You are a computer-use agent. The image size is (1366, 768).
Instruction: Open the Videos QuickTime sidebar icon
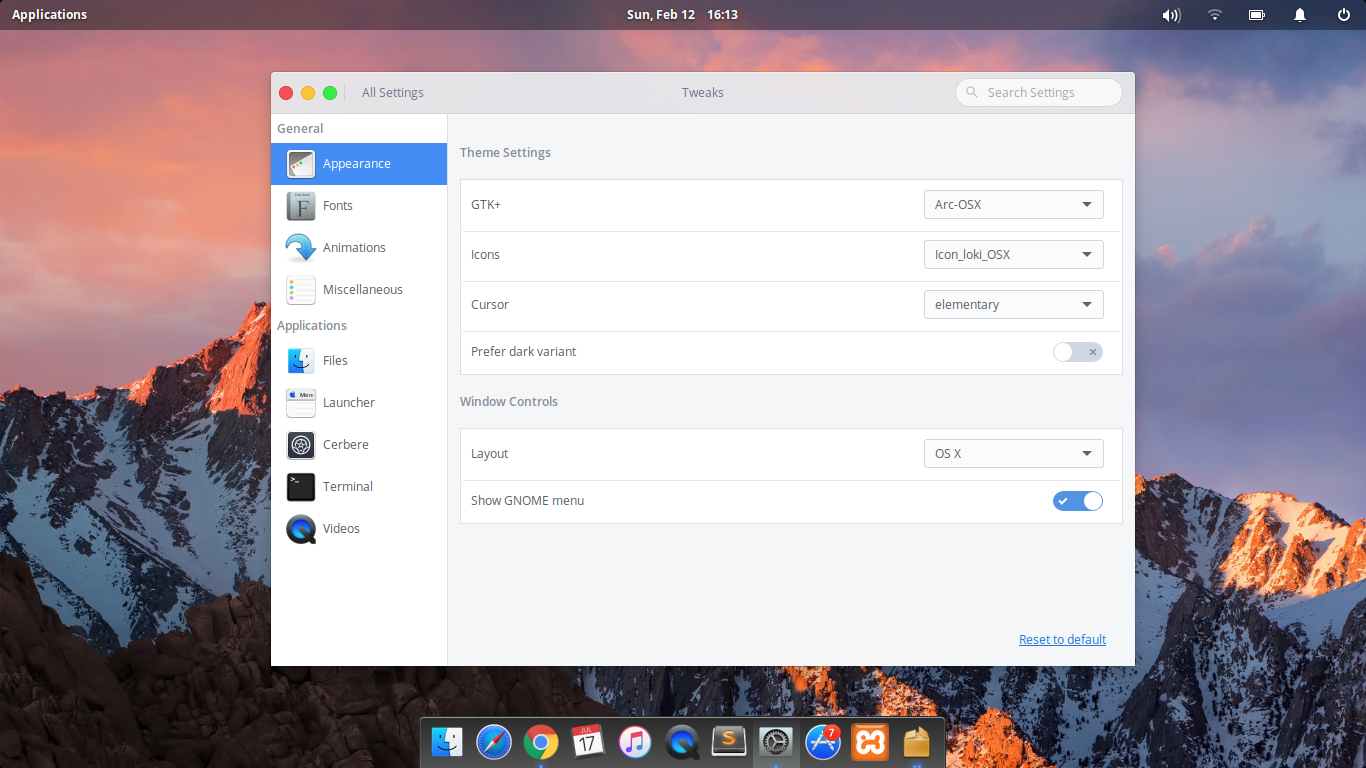click(x=301, y=529)
